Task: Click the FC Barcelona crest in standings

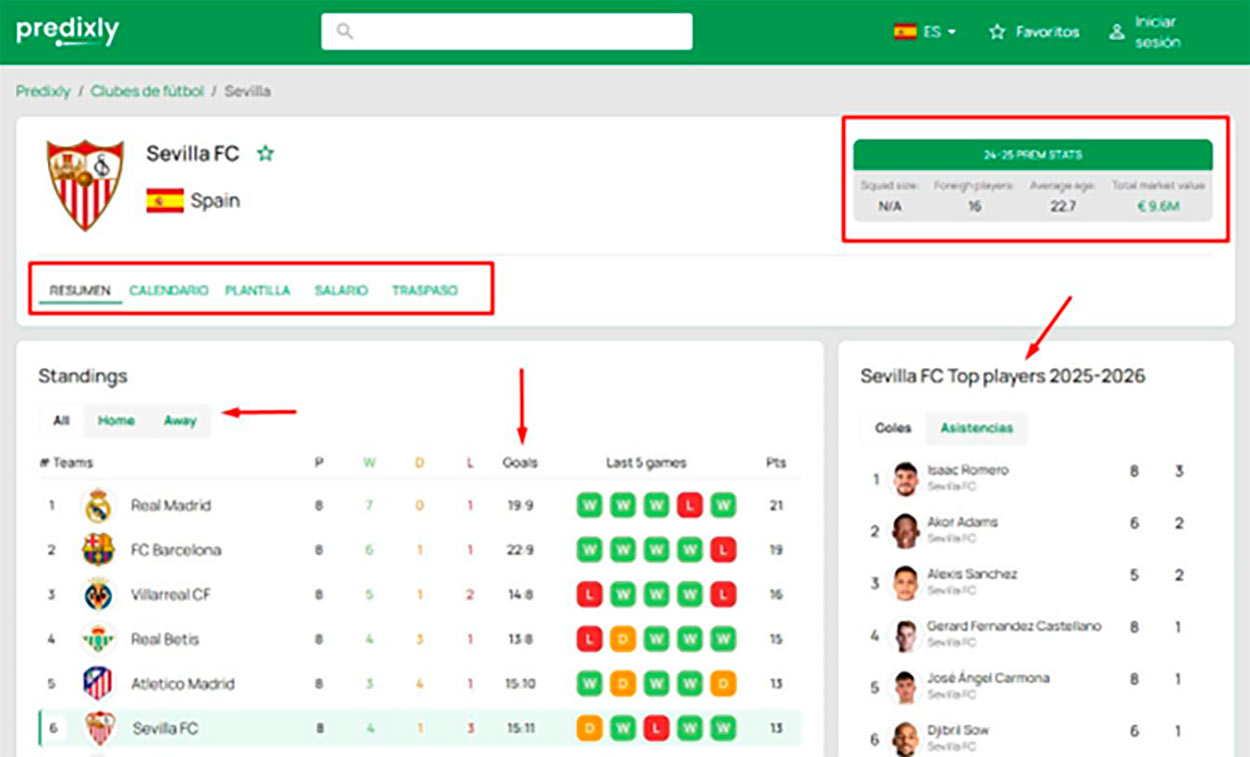Action: tap(97, 550)
